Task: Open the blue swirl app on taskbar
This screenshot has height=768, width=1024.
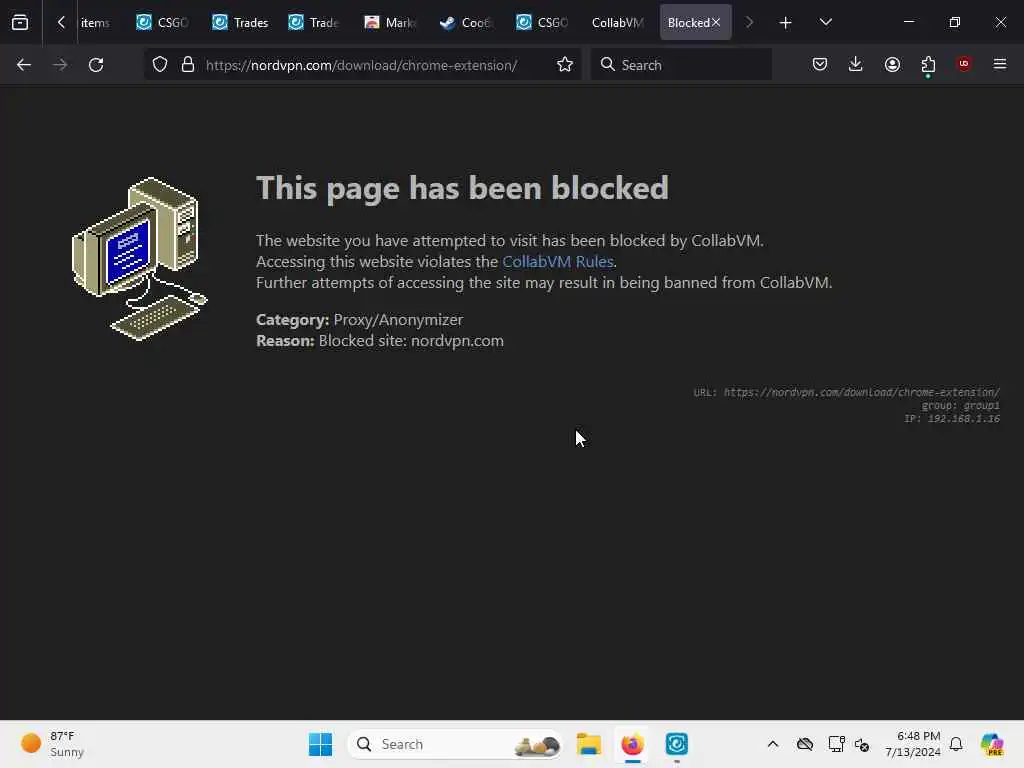Action: 677,744
